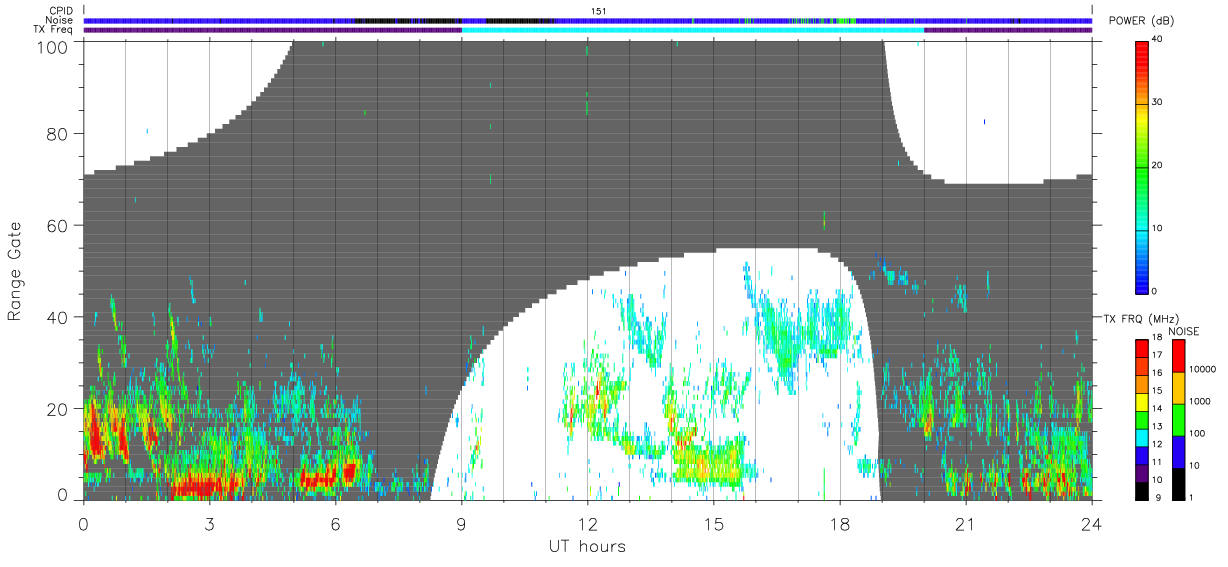Click the CPID value 151
This screenshot has height=567, width=1228.
pyautogui.click(x=599, y=11)
